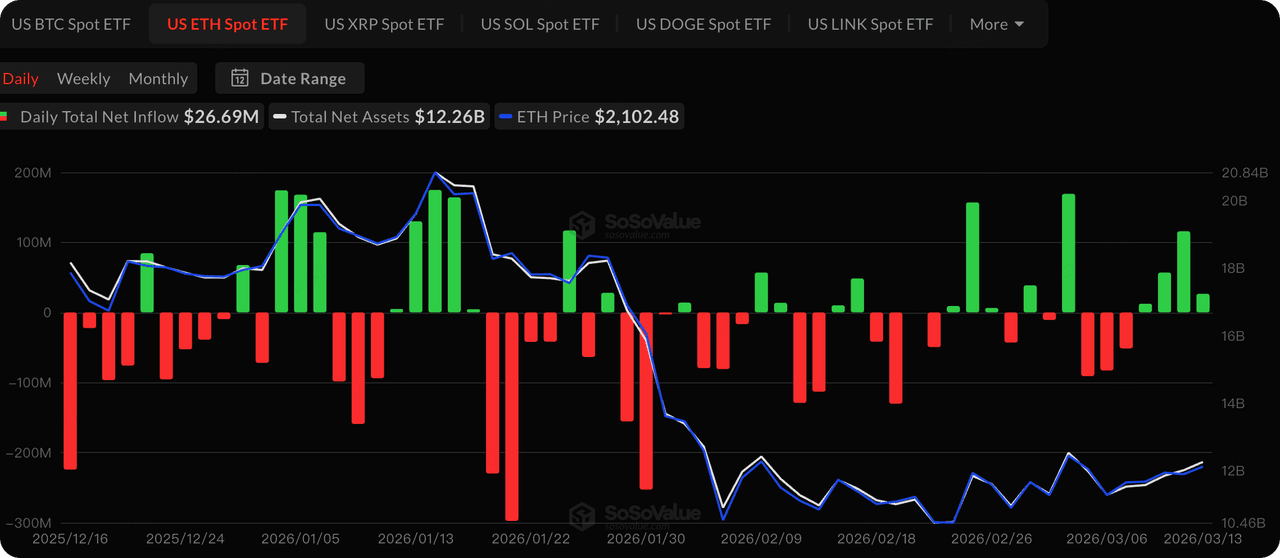This screenshot has height=558, width=1280.
Task: Expand the More dropdown menu
Action: tap(997, 24)
